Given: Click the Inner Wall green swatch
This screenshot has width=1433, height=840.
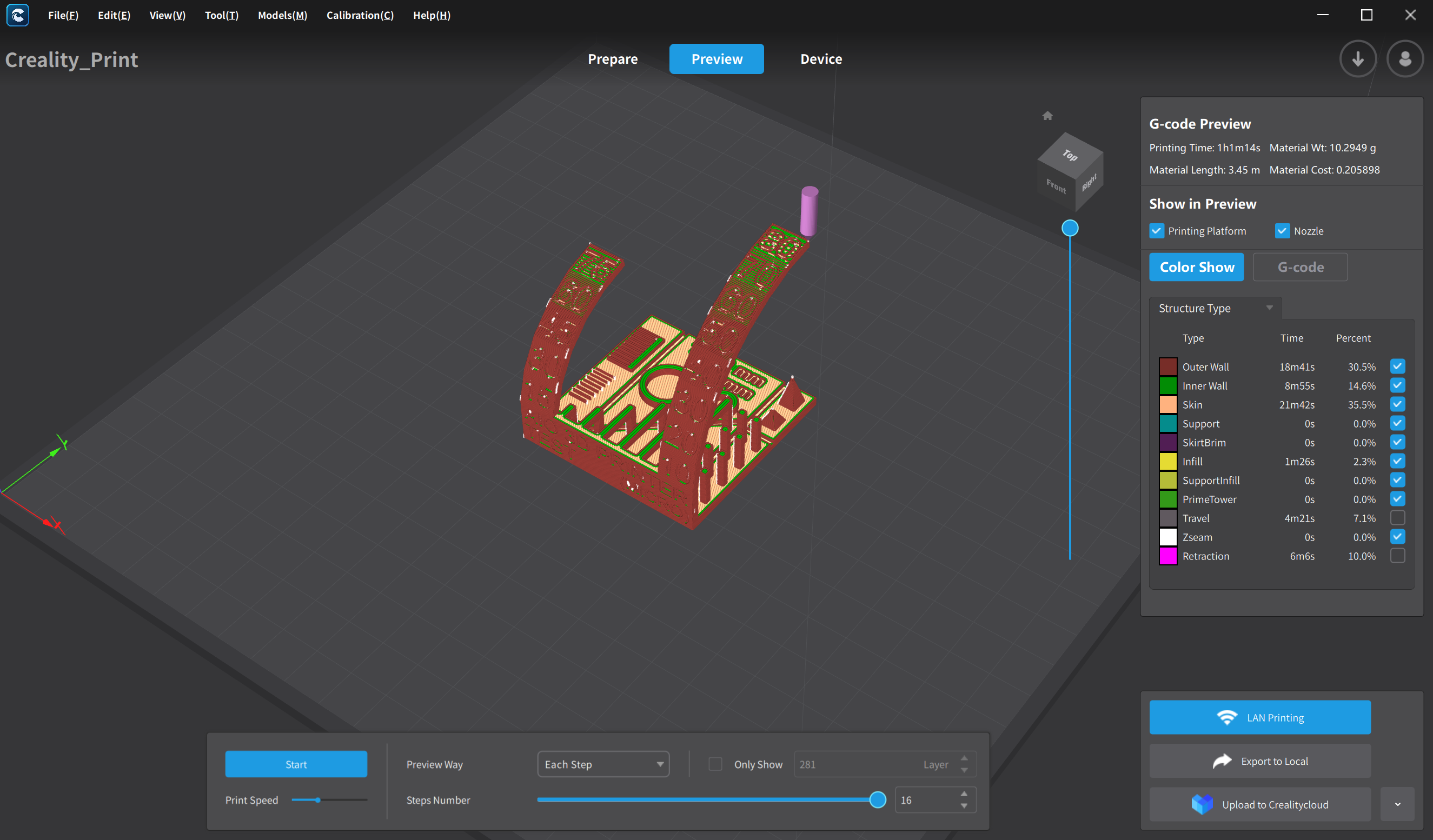Looking at the screenshot, I should [1167, 385].
